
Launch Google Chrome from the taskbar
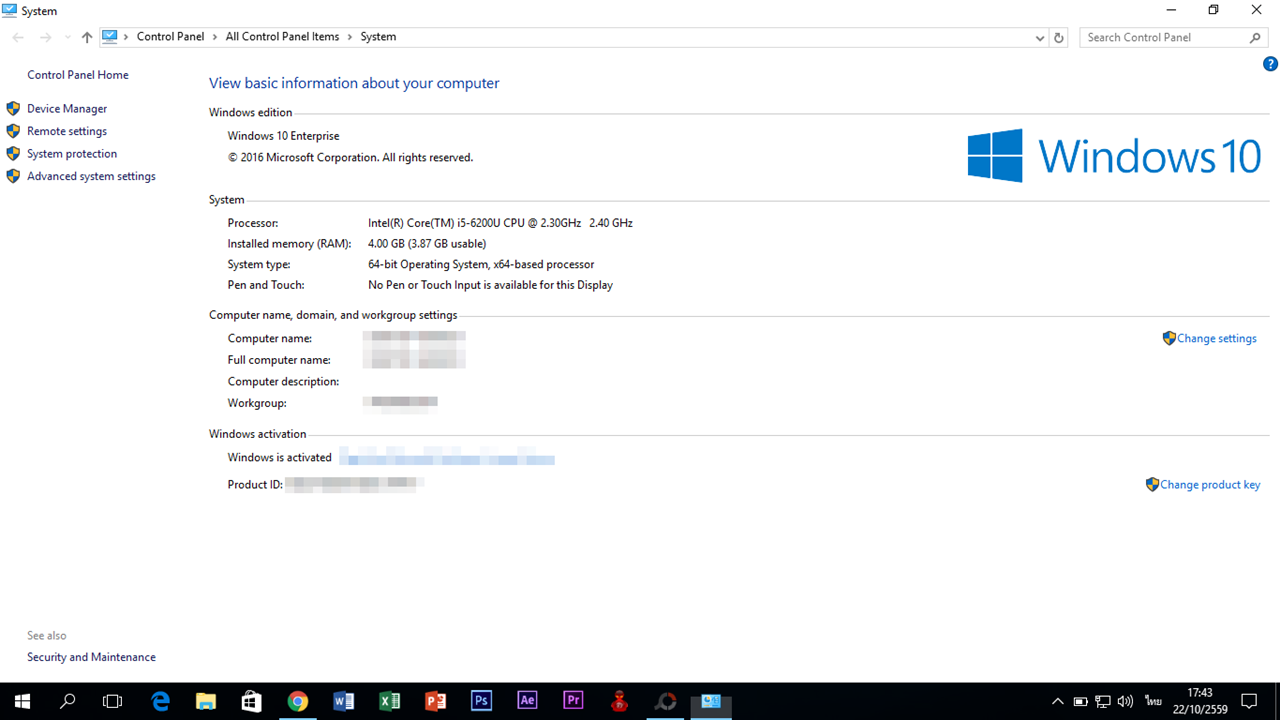tap(298, 701)
